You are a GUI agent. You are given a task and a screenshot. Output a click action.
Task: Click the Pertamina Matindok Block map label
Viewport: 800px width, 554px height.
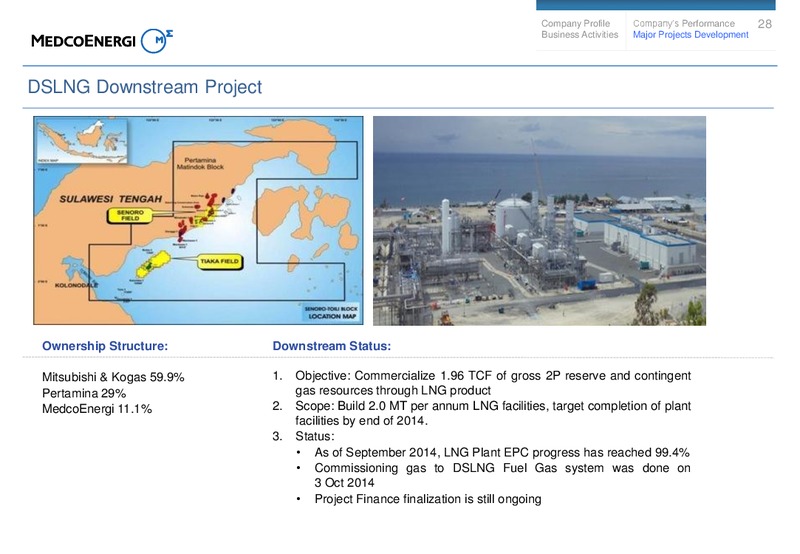(200, 163)
